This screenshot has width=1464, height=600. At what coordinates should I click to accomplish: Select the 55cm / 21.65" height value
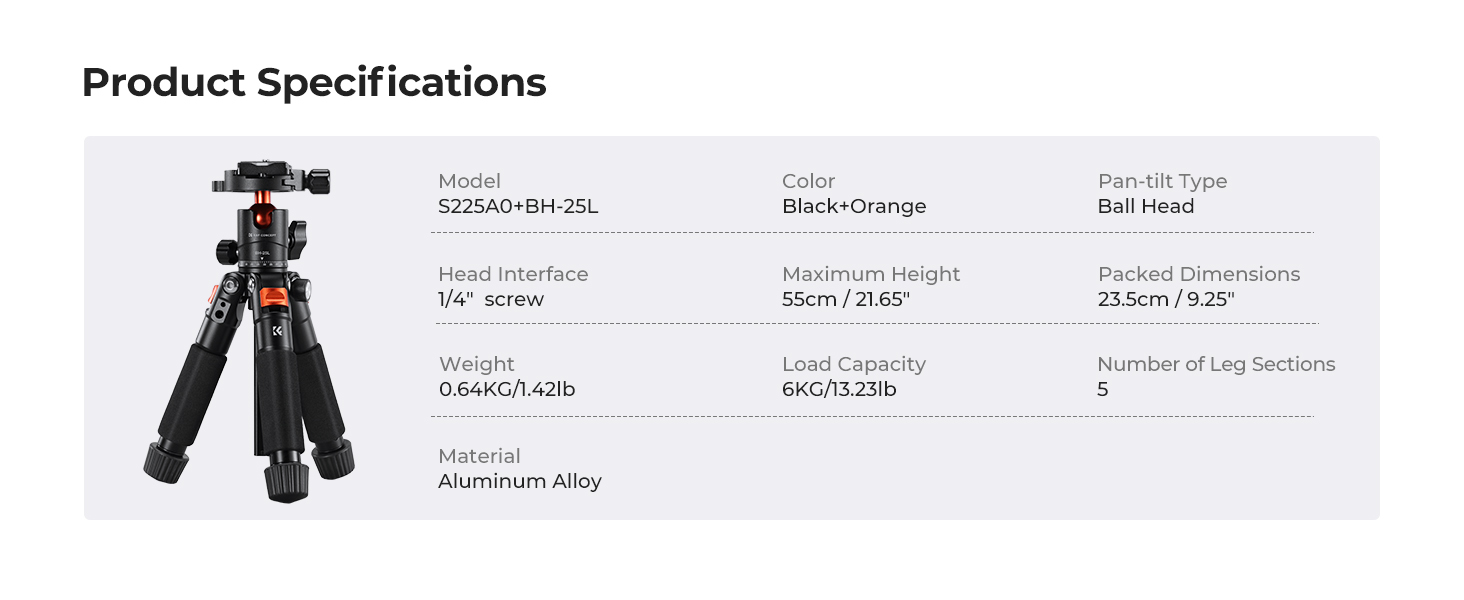(845, 299)
